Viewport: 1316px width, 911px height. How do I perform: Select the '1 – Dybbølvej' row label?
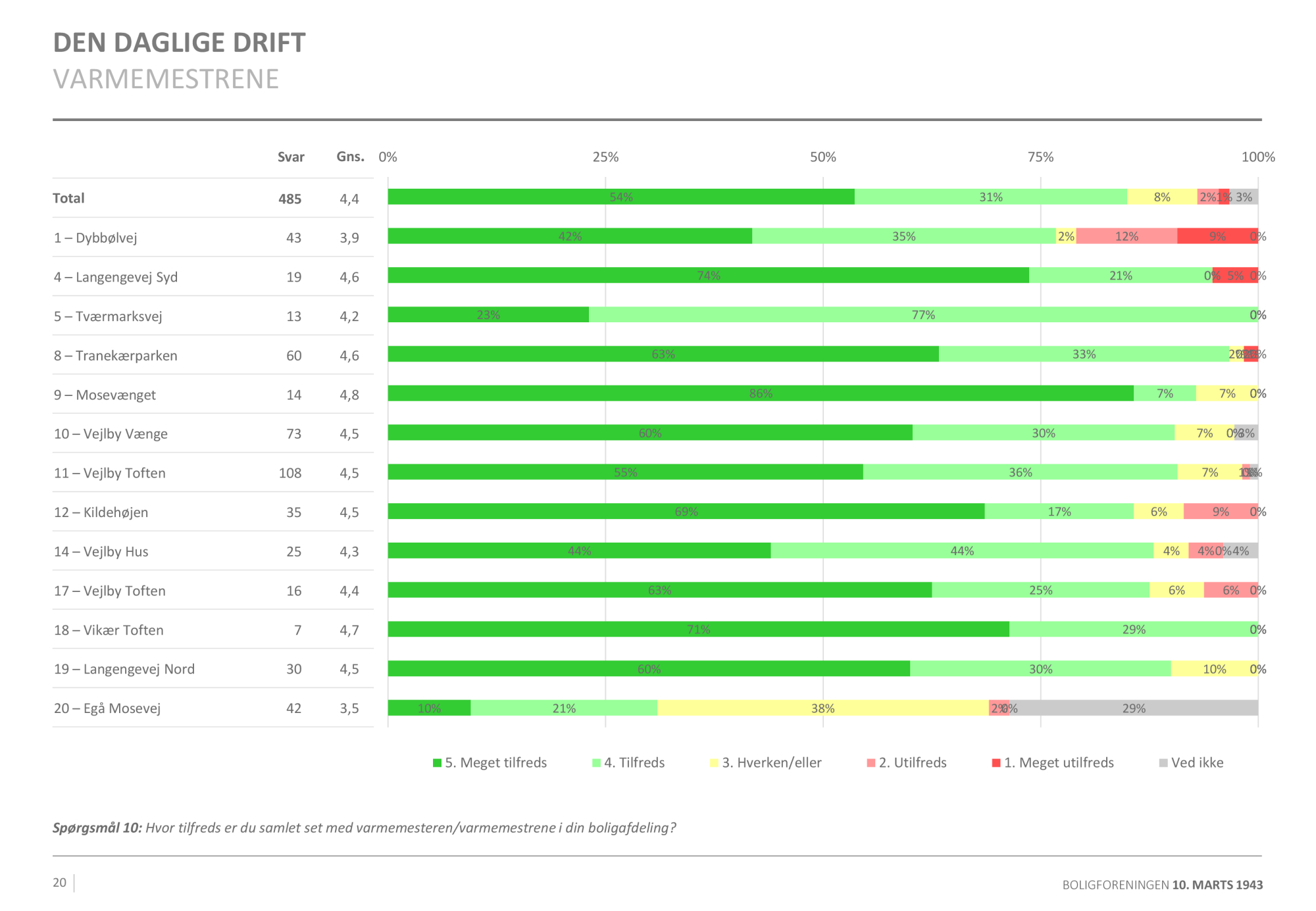pyautogui.click(x=95, y=237)
